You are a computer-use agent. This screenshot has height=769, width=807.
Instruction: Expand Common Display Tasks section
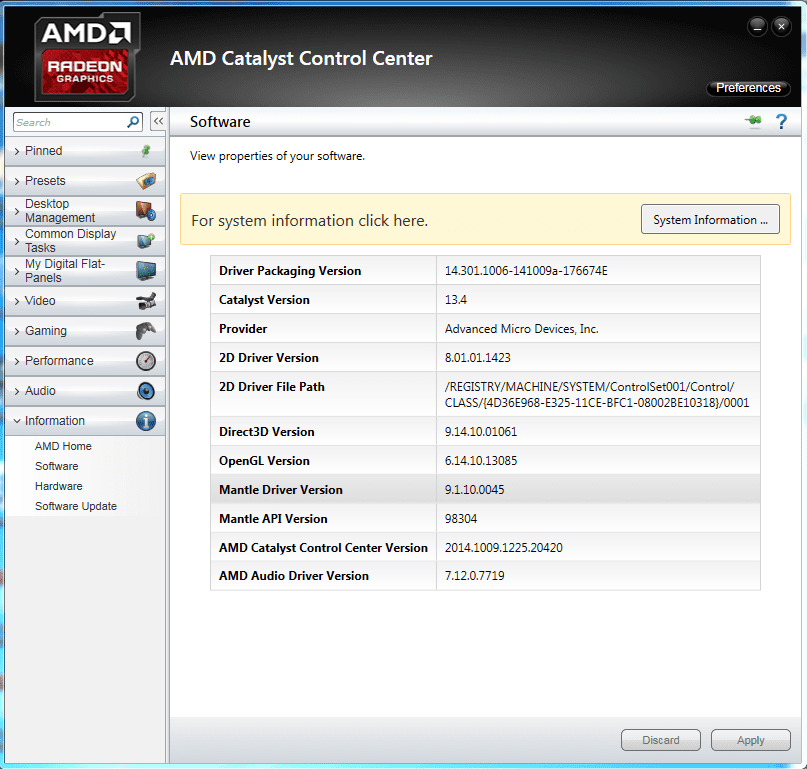coord(85,241)
